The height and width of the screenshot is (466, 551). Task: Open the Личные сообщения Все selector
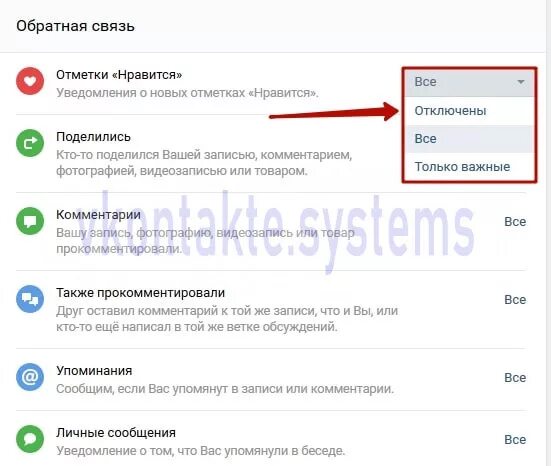[515, 440]
